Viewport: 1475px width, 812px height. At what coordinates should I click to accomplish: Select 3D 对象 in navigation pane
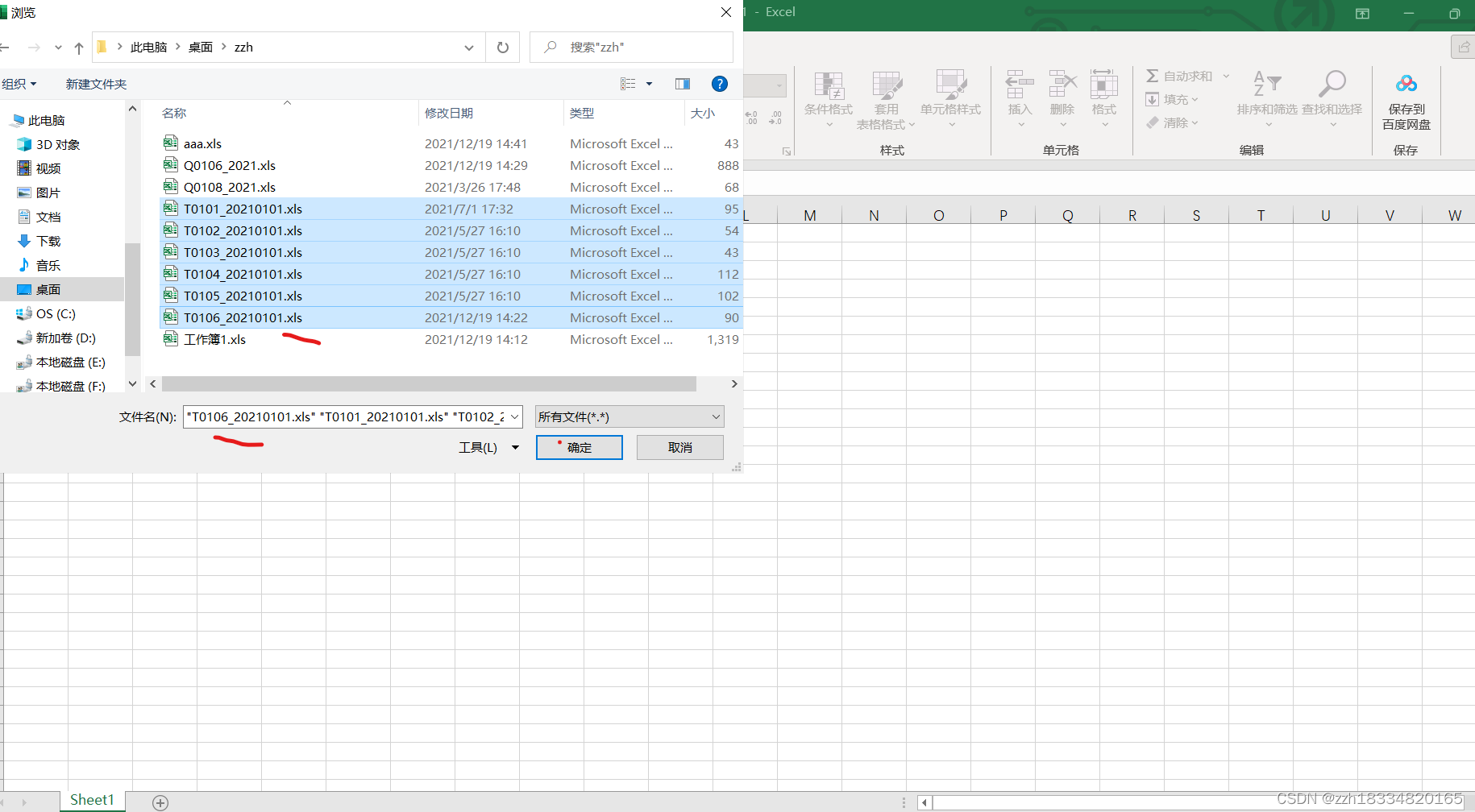coord(58,144)
